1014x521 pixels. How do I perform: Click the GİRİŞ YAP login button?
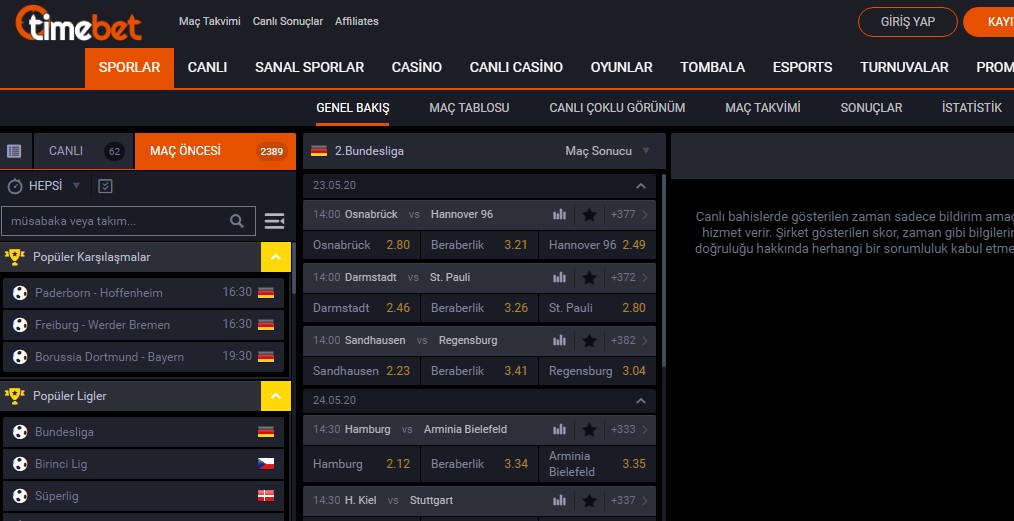pos(908,22)
